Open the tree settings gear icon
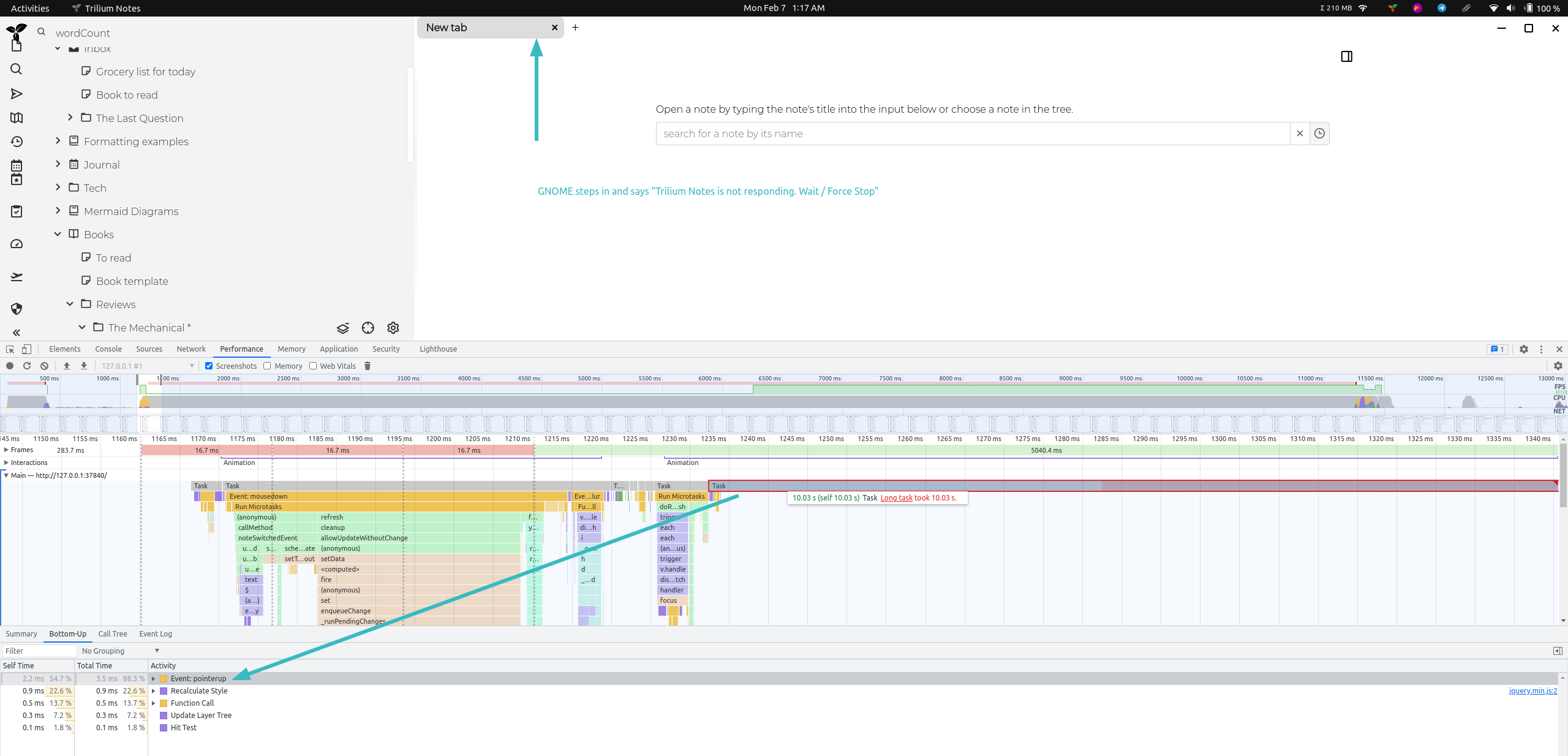Viewport: 1568px width, 756px height. (393, 328)
